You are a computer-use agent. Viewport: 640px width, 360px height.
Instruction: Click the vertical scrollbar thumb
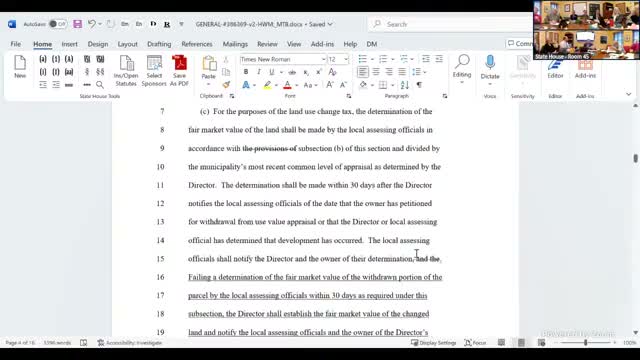(636, 158)
